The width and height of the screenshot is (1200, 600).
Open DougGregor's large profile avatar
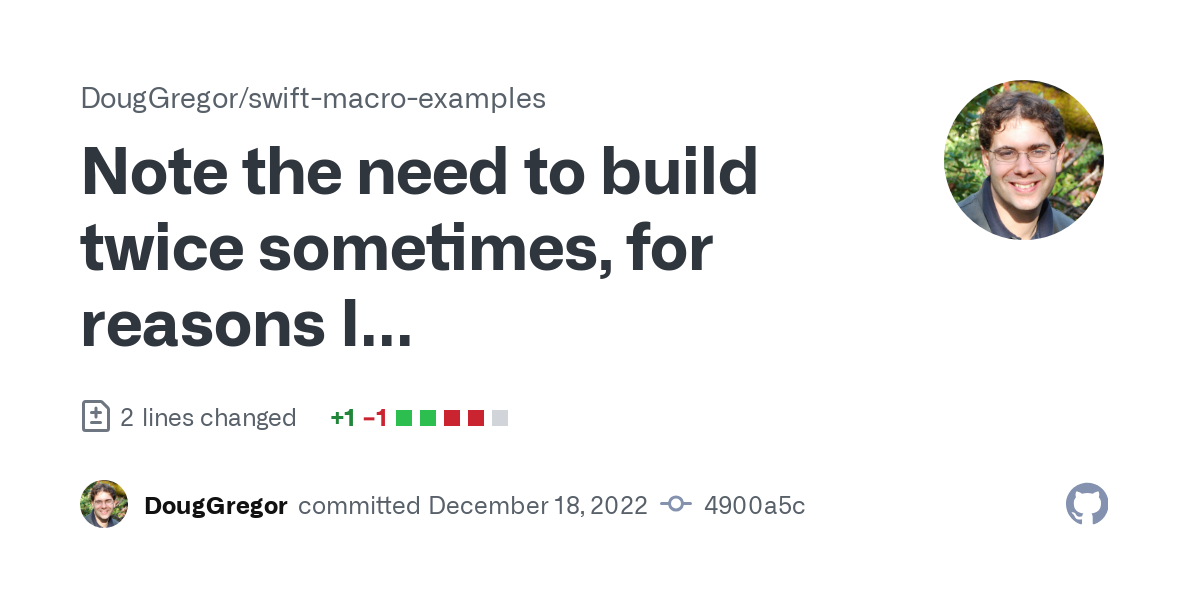point(1023,160)
